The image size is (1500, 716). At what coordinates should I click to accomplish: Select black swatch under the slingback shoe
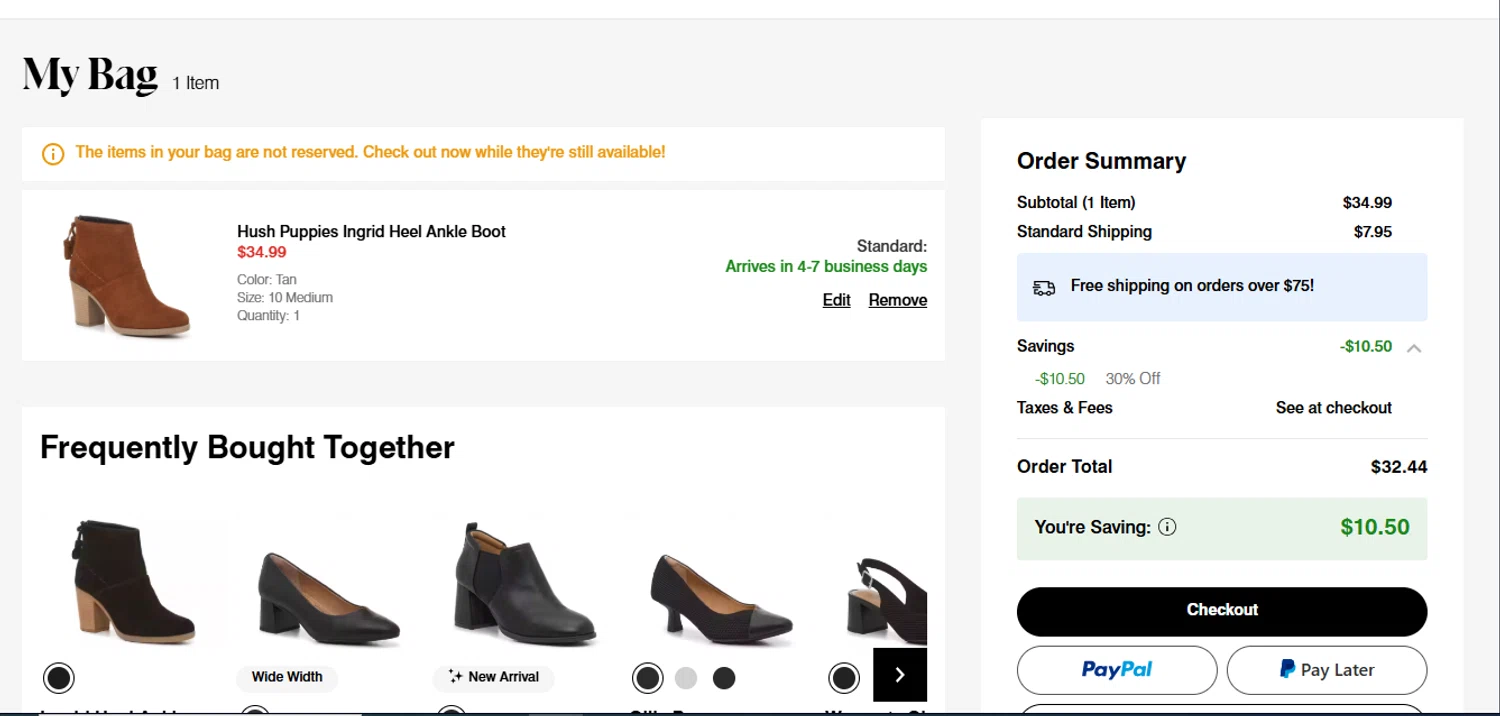pos(844,678)
